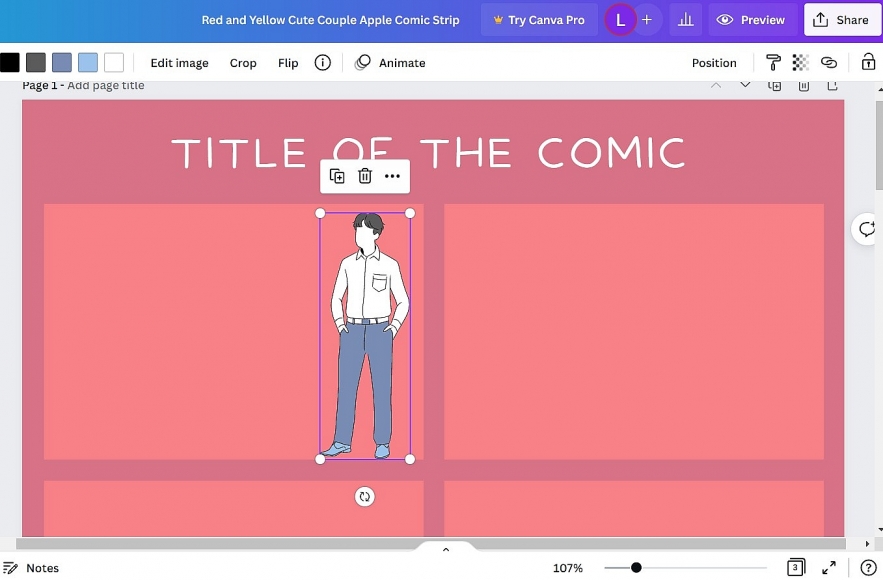This screenshot has width=883, height=580.
Task: Open the three-dots more options menu
Action: [x=392, y=176]
